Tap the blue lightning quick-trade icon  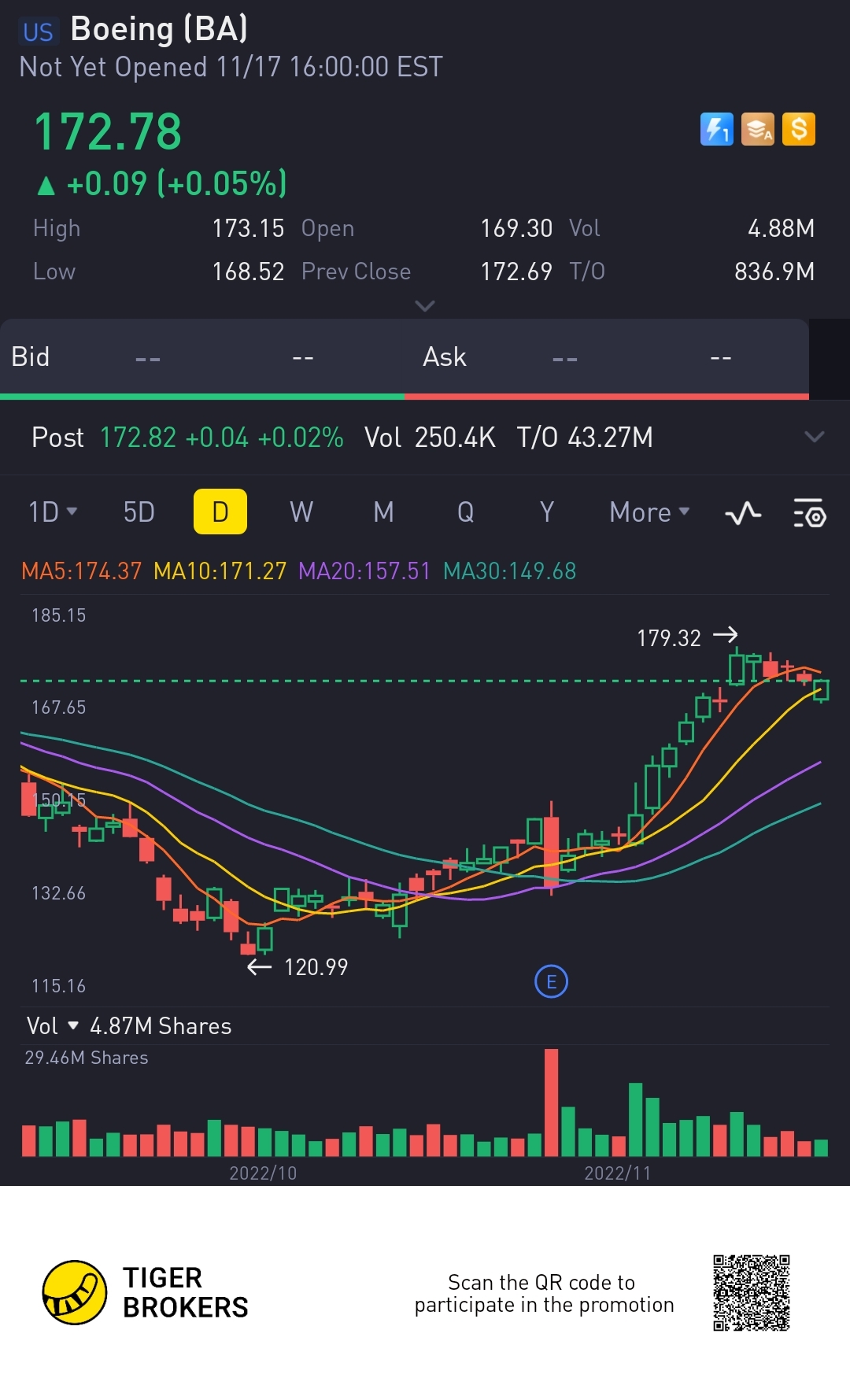[x=716, y=129]
